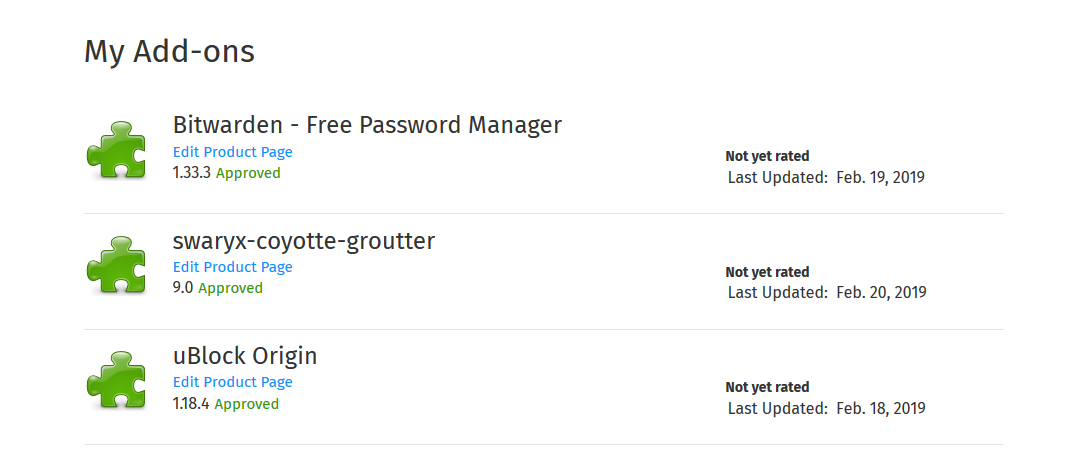Edit Product Page for swaryx-coyotte-groutter
Viewport: 1086px width, 459px height.
(233, 267)
